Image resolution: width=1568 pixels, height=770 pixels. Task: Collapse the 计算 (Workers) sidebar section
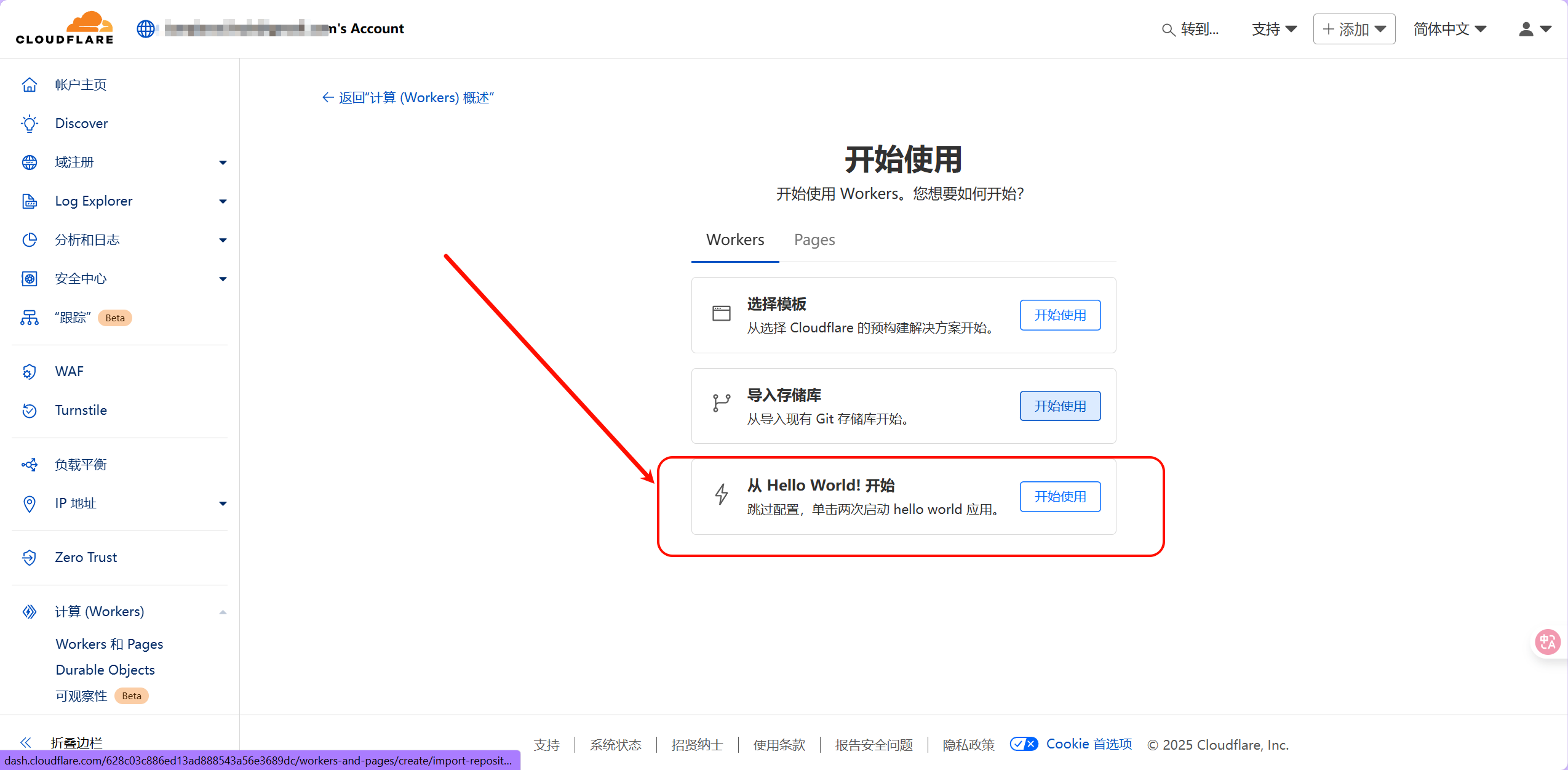coord(223,612)
